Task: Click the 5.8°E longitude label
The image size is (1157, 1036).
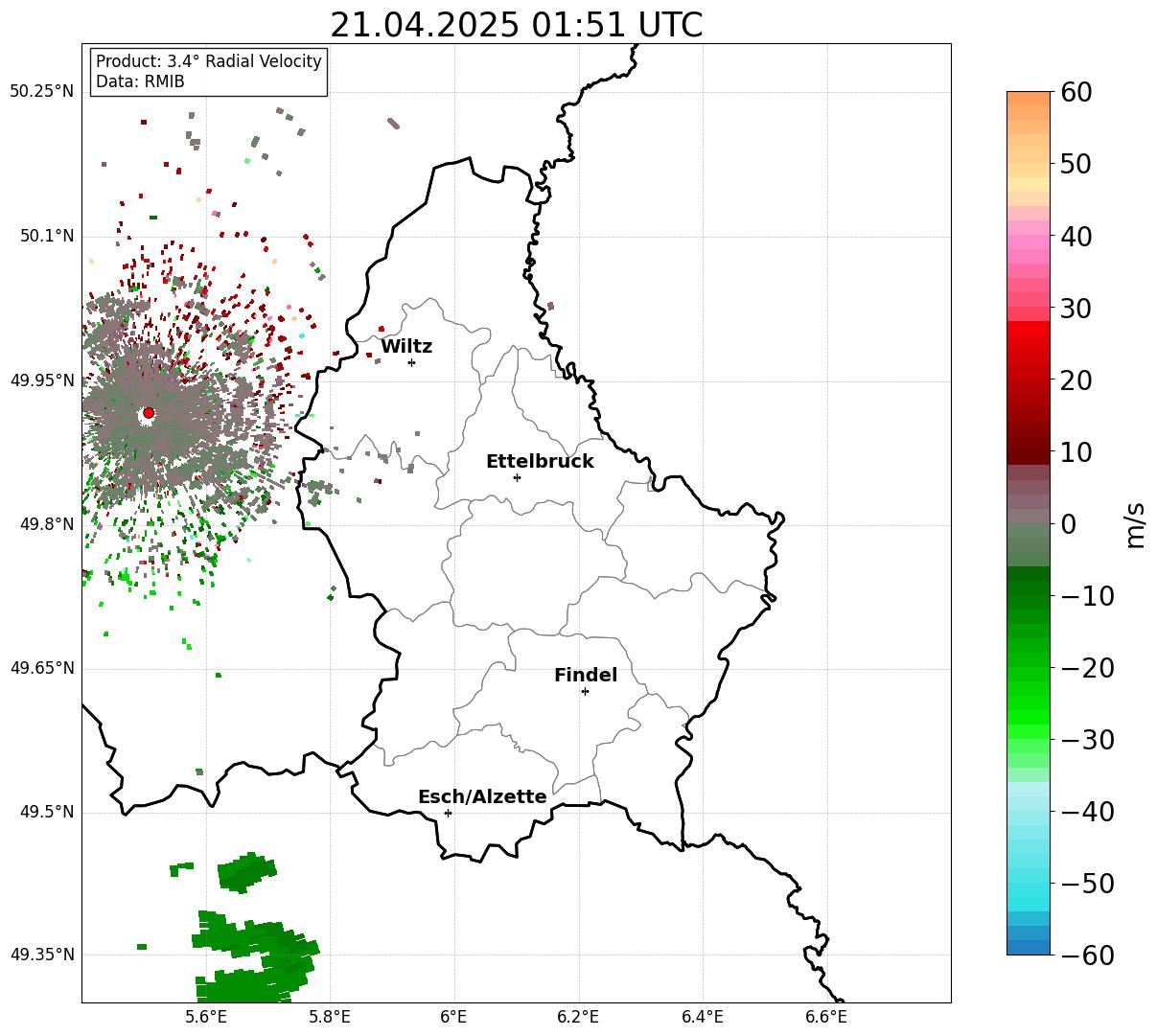Action: pyautogui.click(x=331, y=1017)
